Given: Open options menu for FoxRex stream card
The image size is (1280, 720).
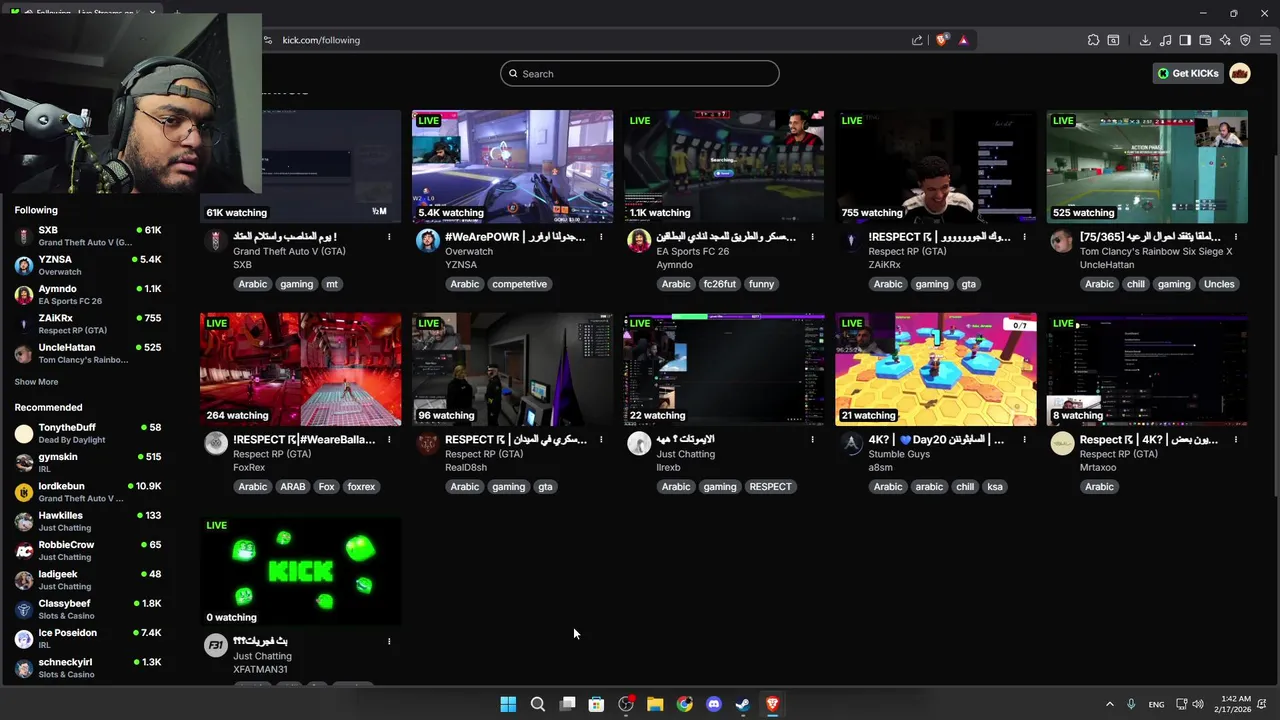Looking at the screenshot, I should coord(389,439).
